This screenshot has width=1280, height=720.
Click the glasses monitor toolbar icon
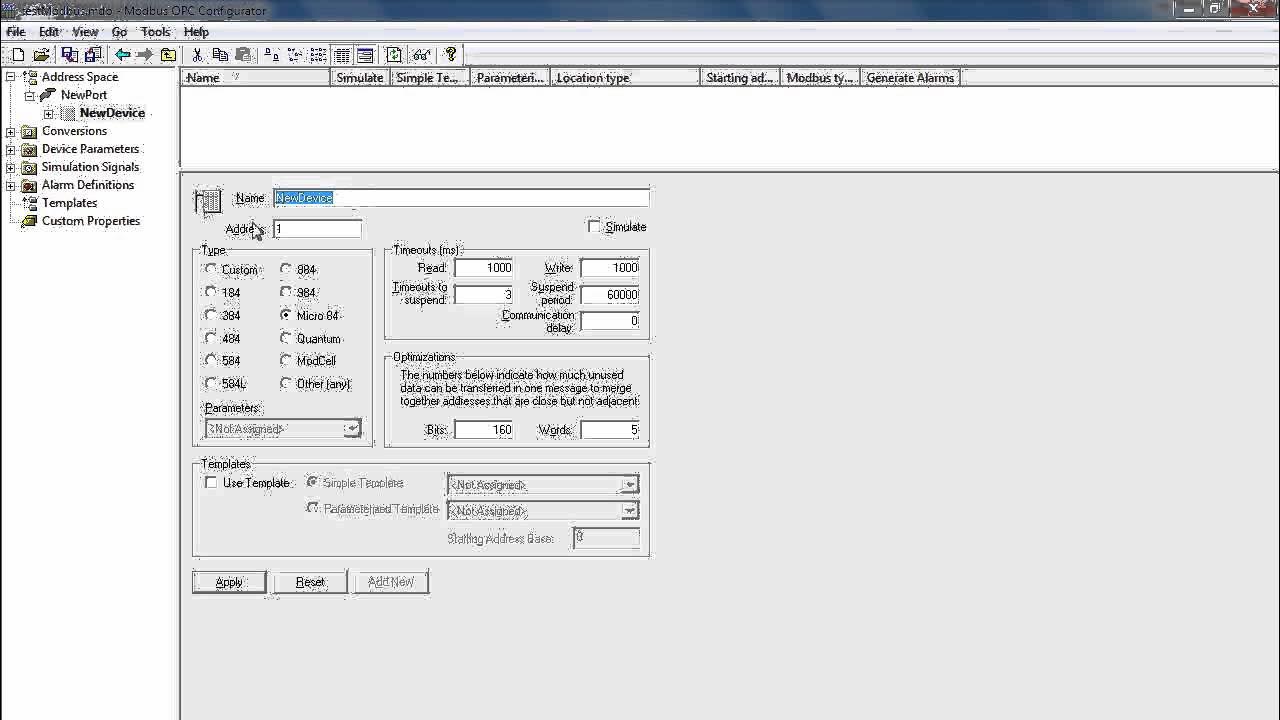(x=422, y=55)
